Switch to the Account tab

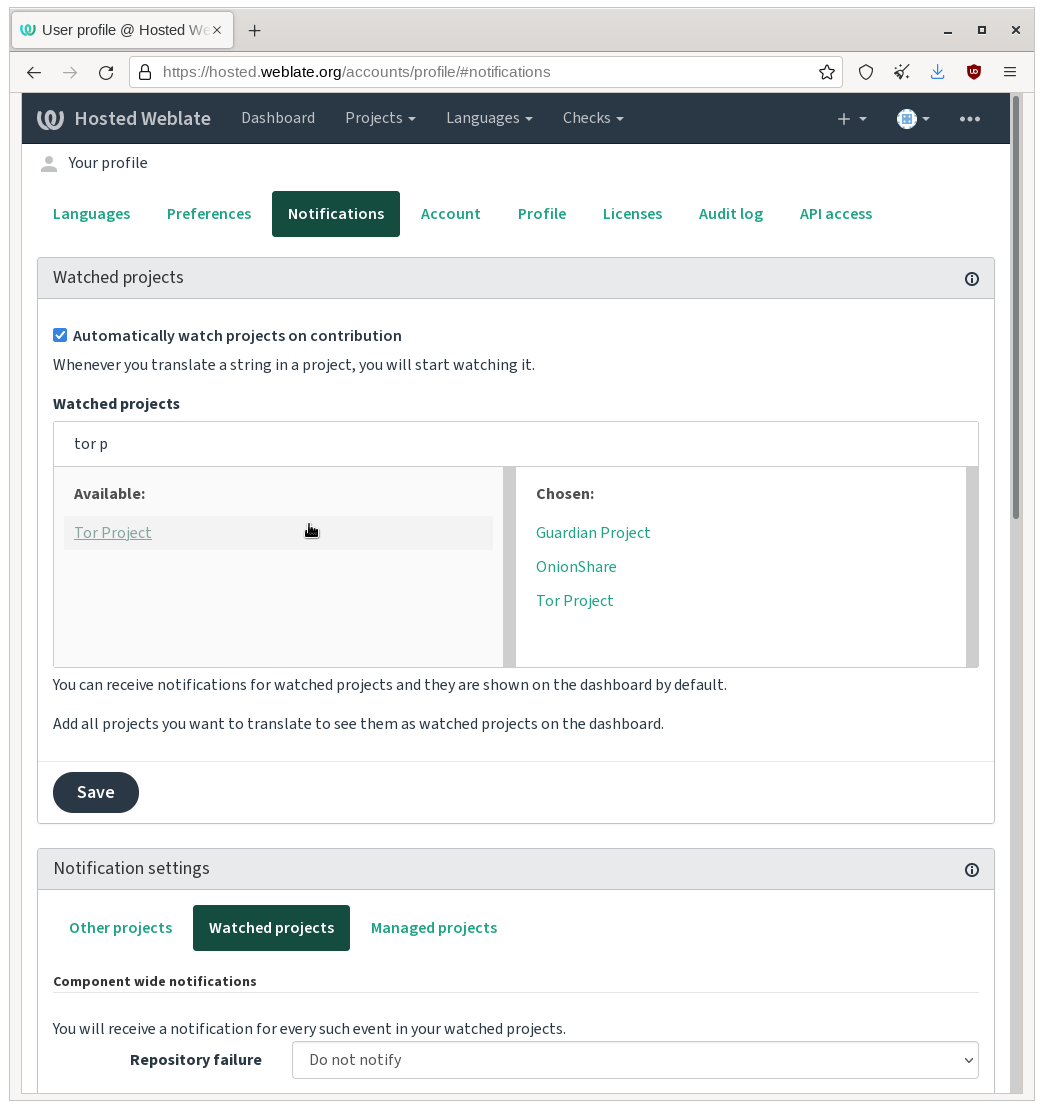450,213
